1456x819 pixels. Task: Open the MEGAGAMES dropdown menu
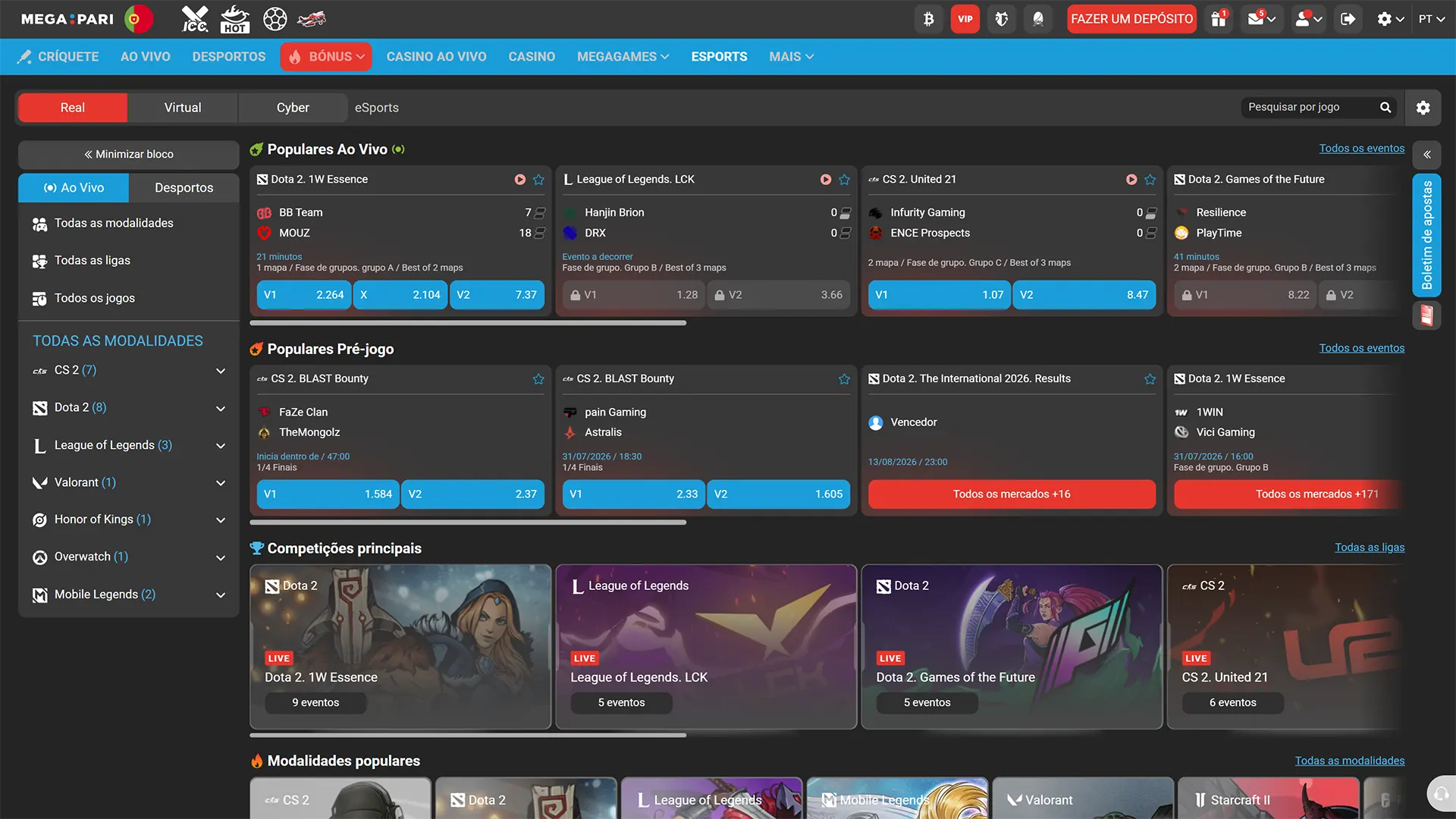pyautogui.click(x=623, y=57)
